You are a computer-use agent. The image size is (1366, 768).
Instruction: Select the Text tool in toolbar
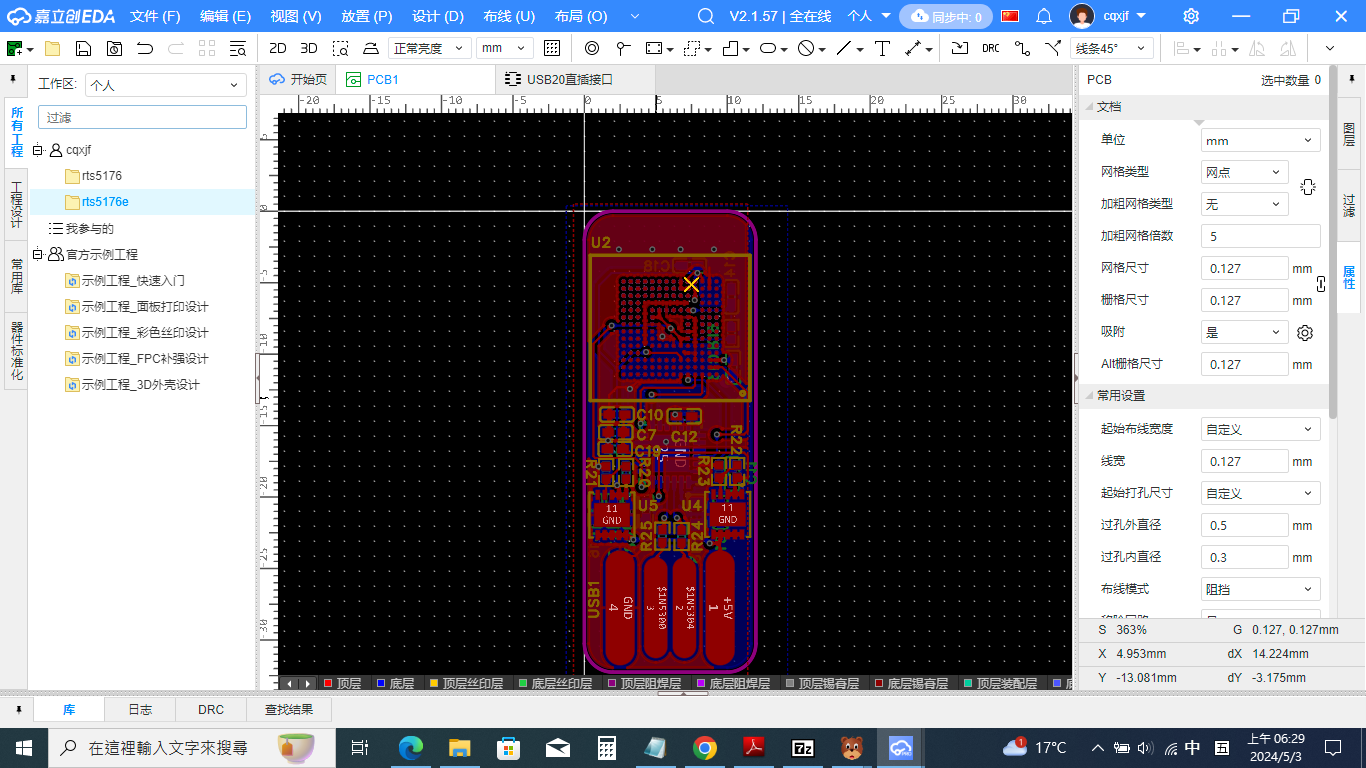882,48
